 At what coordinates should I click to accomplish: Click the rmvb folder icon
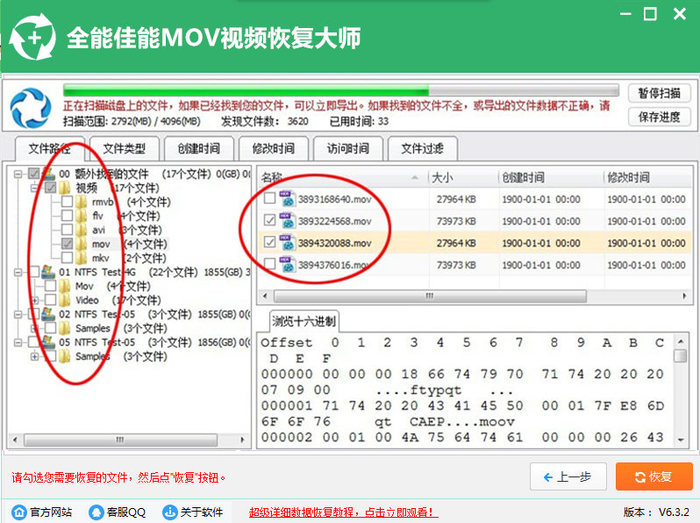(x=82, y=201)
